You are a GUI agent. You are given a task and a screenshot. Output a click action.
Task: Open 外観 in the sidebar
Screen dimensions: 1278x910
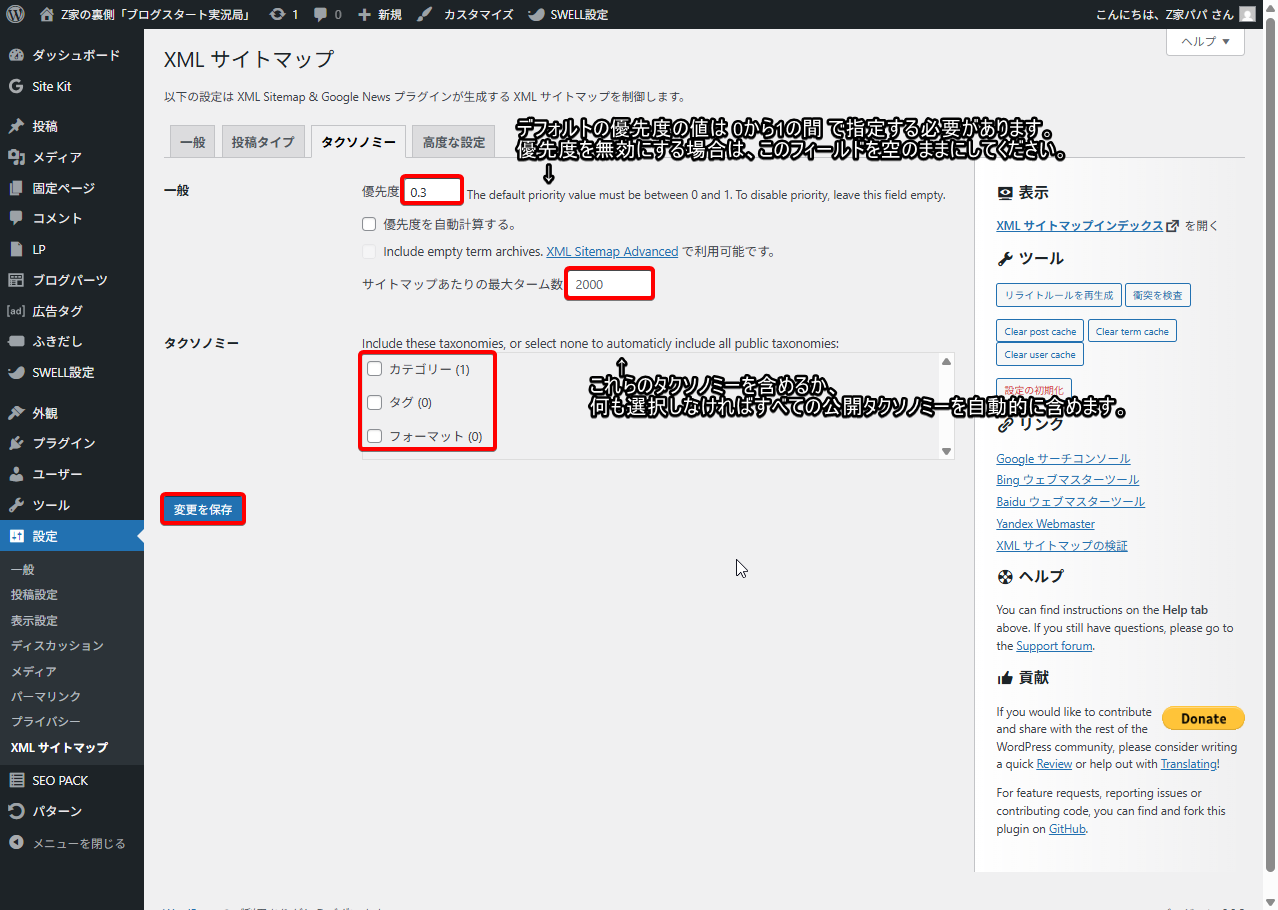point(72,412)
